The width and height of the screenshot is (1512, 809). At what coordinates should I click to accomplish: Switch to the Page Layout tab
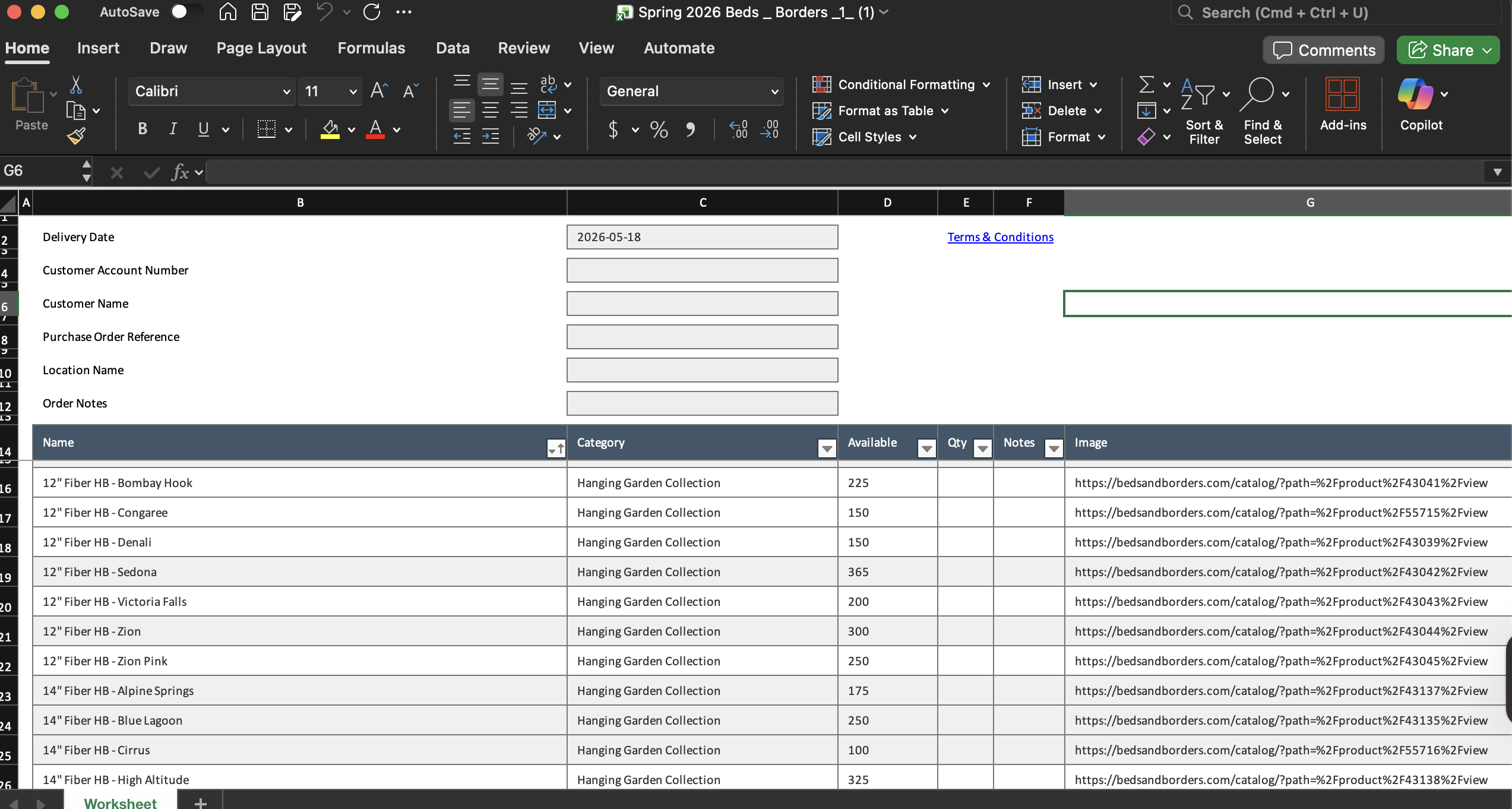[261, 48]
